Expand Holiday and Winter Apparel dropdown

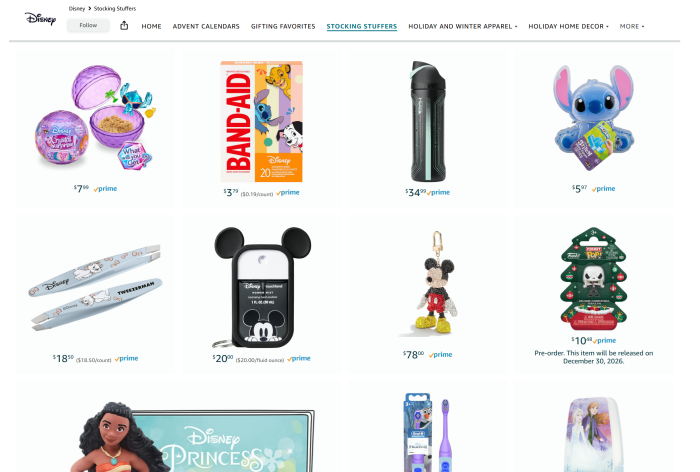[463, 26]
